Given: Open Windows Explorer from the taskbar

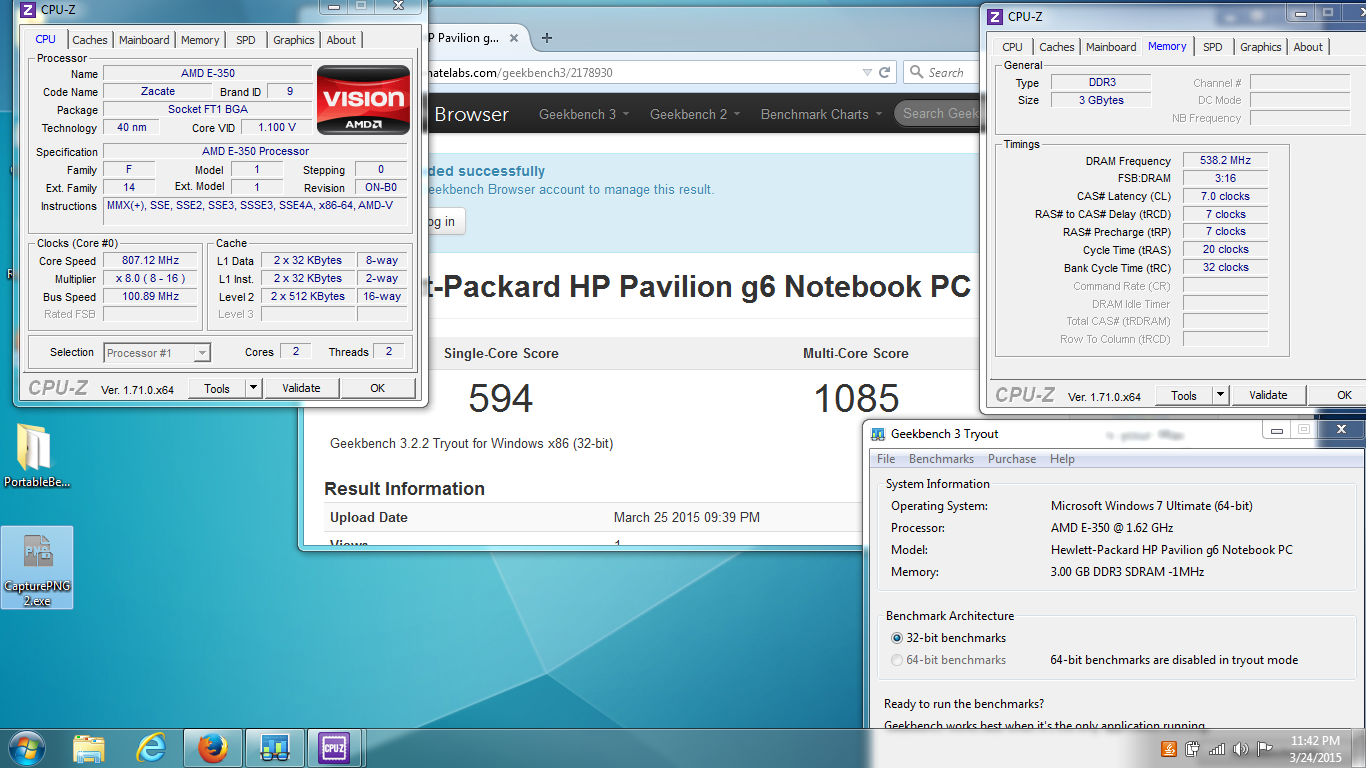Looking at the screenshot, I should click(89, 748).
